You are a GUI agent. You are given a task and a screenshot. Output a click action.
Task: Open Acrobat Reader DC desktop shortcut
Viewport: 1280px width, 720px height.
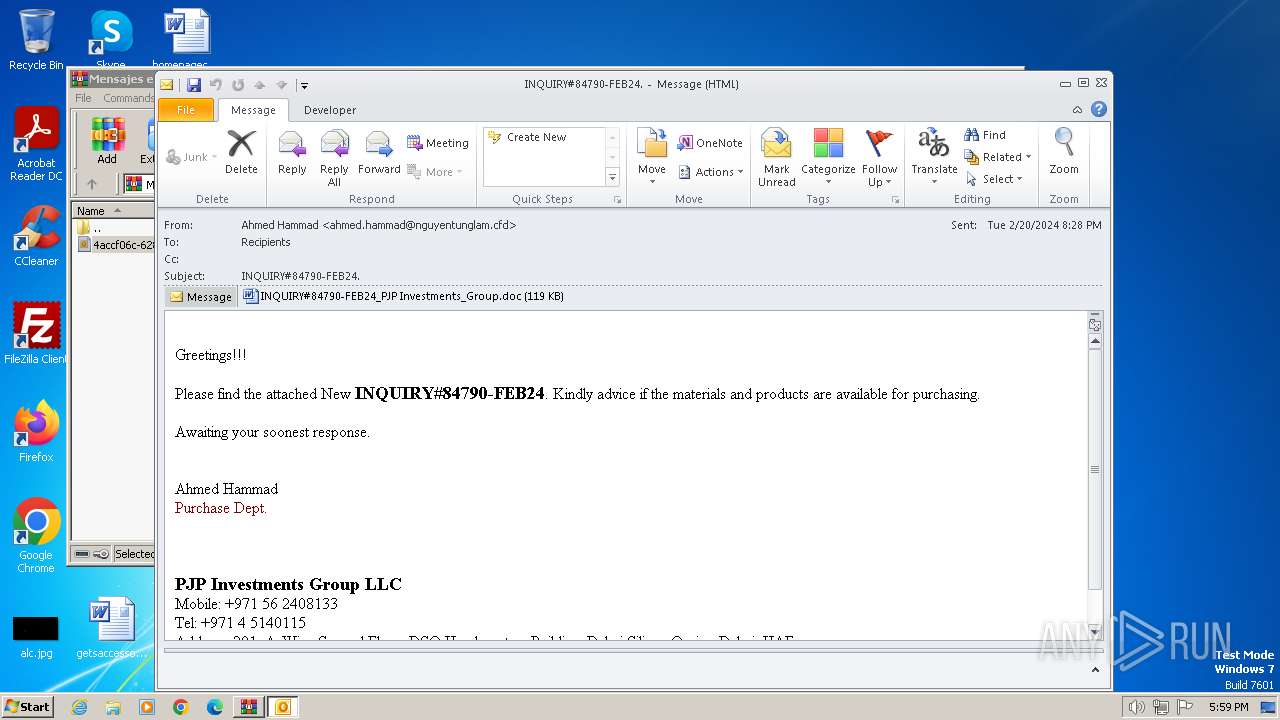[36, 145]
